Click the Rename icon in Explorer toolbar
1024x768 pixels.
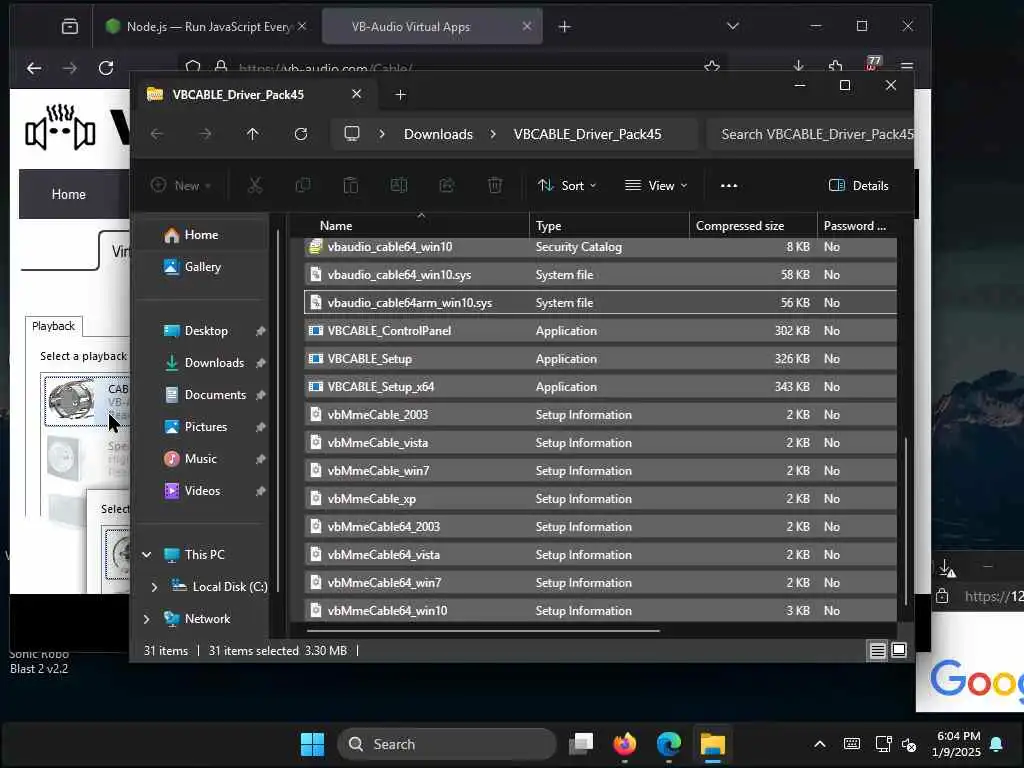(399, 185)
